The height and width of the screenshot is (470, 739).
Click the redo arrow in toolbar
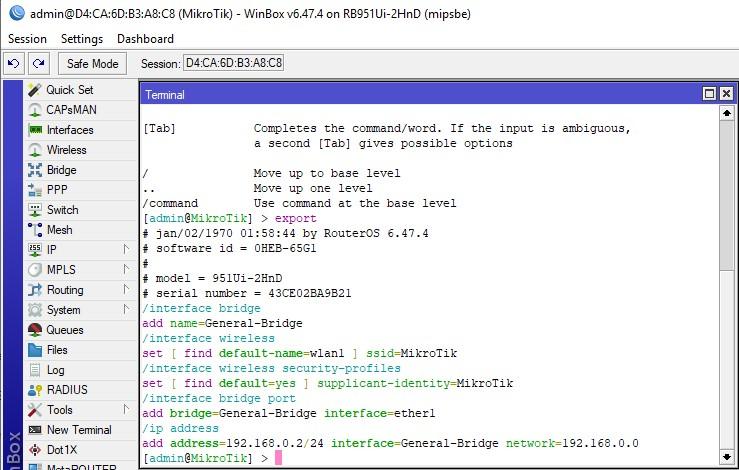coord(38,63)
